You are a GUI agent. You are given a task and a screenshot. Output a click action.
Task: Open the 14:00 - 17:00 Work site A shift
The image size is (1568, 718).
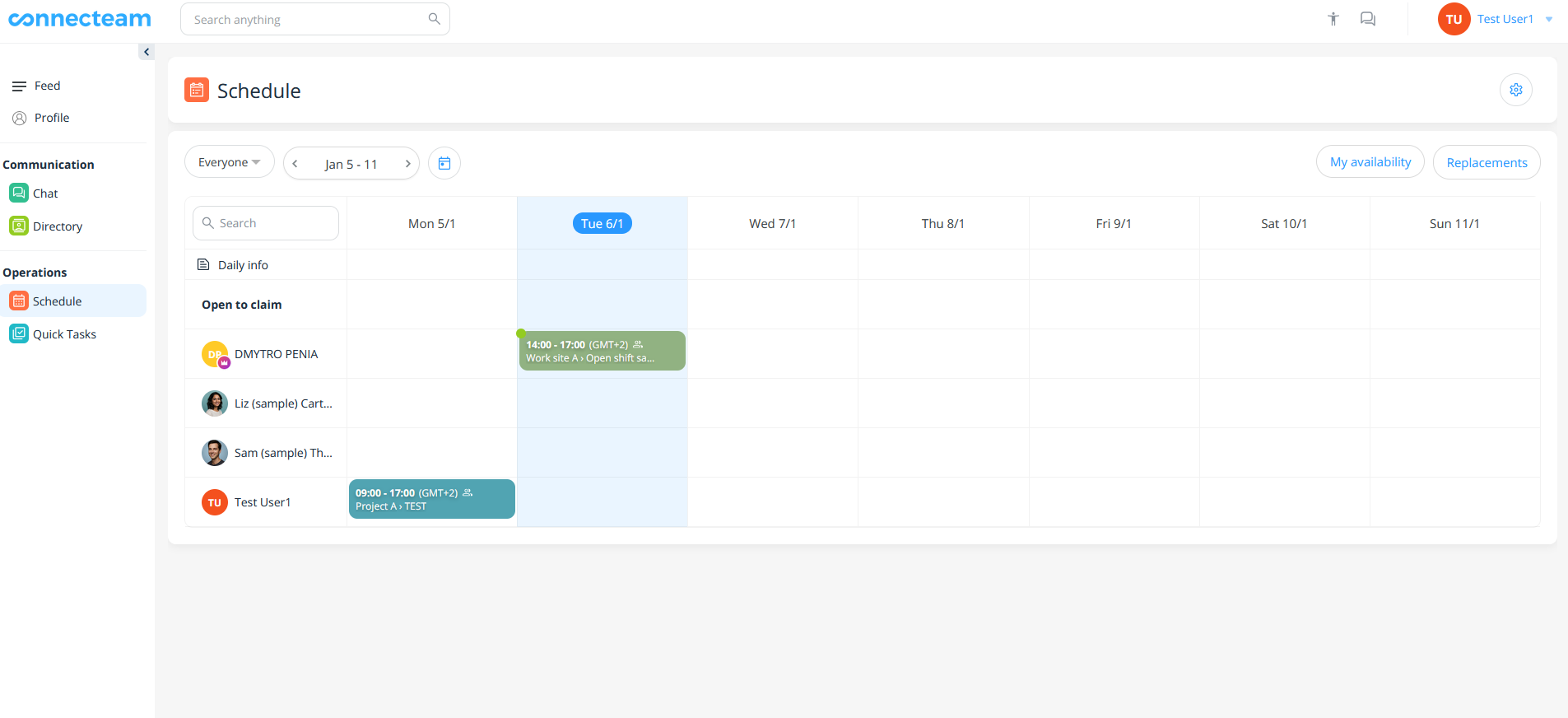point(603,351)
